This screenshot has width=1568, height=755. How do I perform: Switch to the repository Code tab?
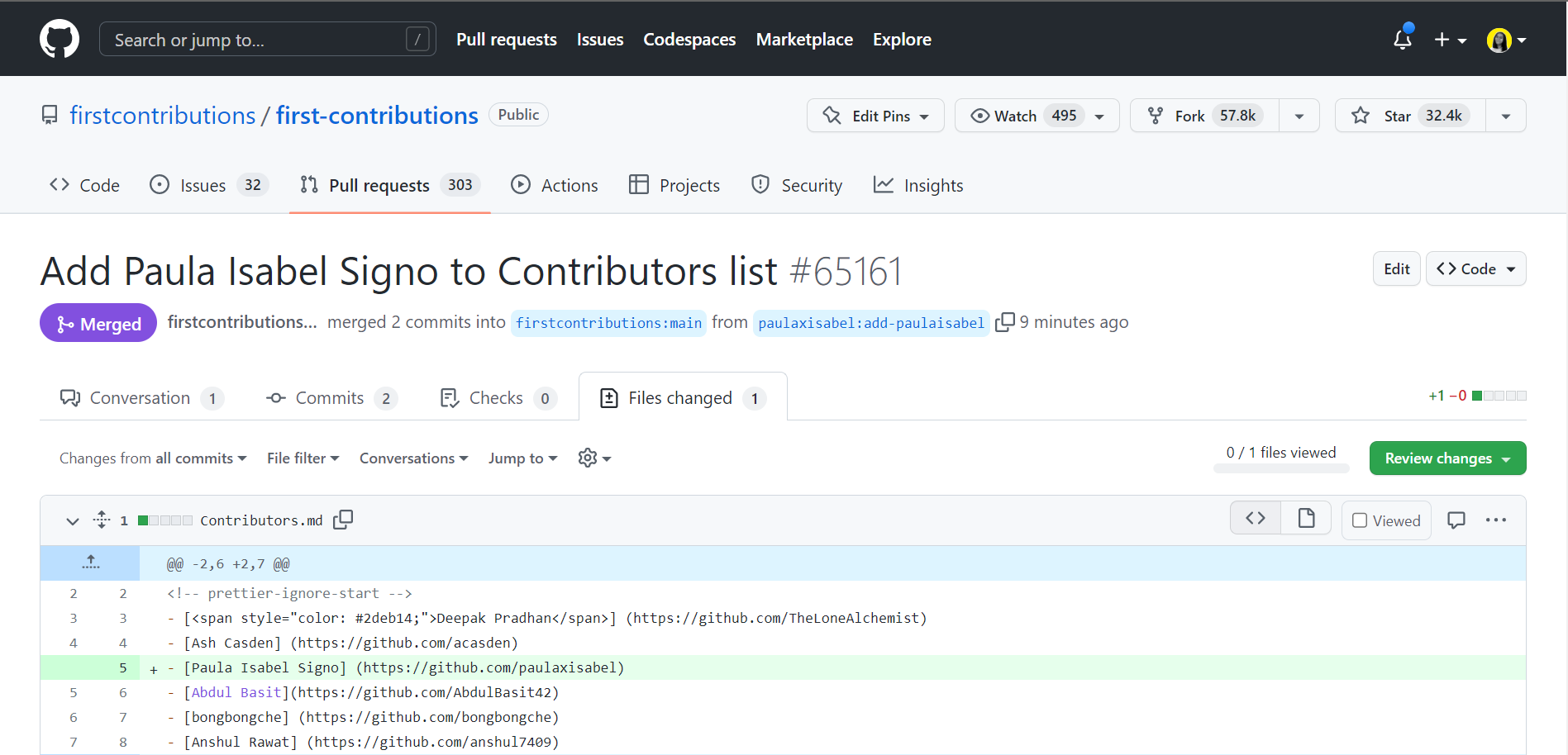tap(84, 185)
